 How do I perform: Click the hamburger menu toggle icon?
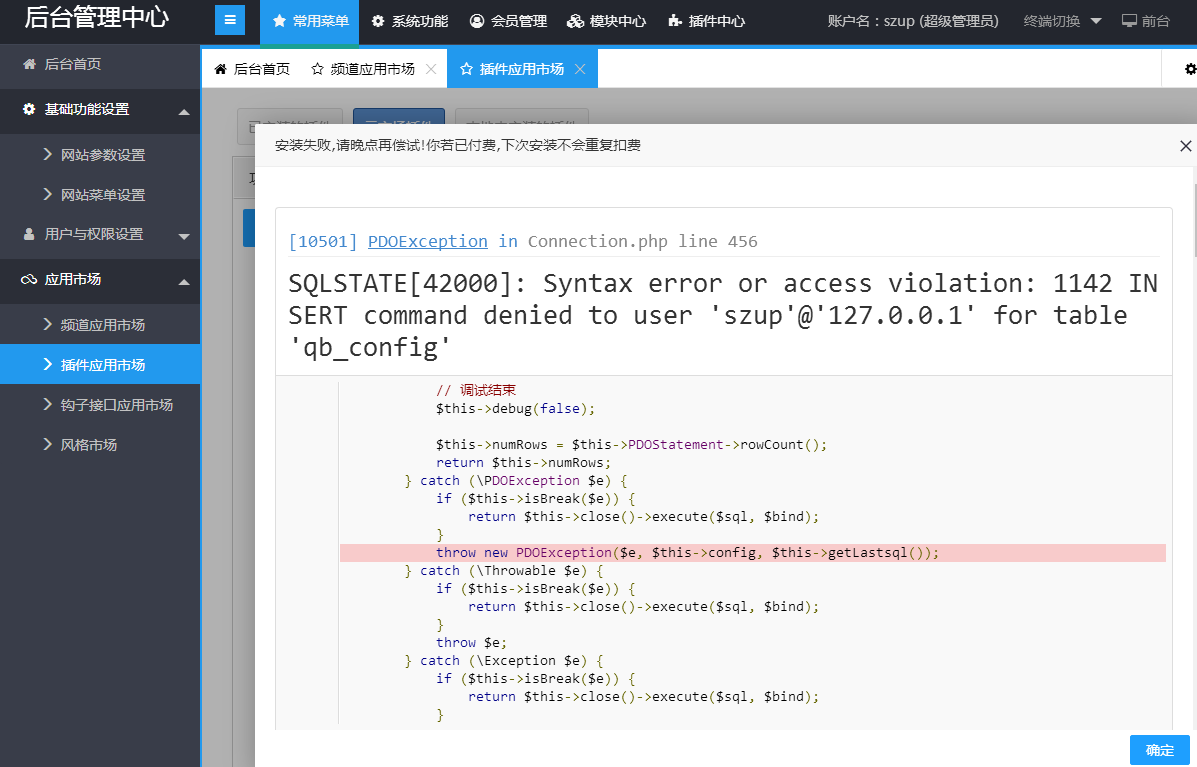pyautogui.click(x=229, y=20)
